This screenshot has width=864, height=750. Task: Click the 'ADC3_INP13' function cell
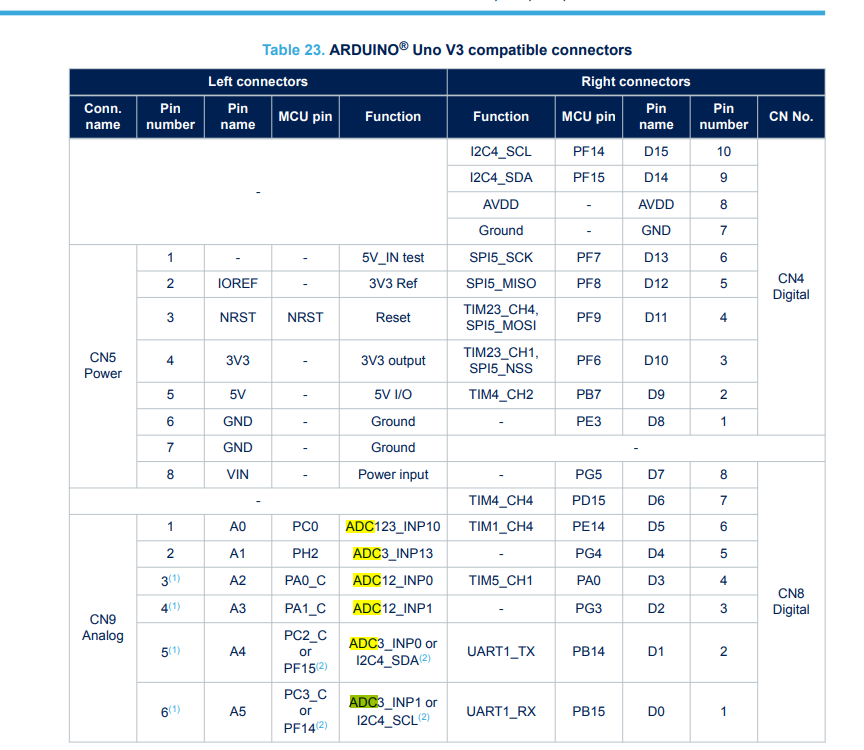coord(393,553)
